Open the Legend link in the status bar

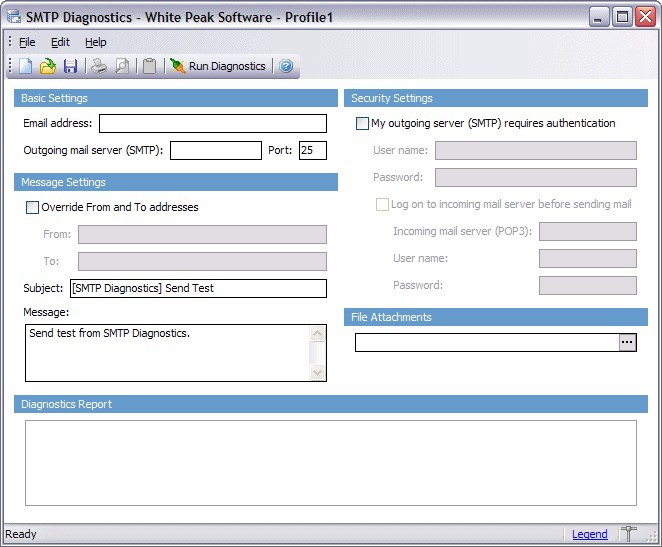(589, 534)
